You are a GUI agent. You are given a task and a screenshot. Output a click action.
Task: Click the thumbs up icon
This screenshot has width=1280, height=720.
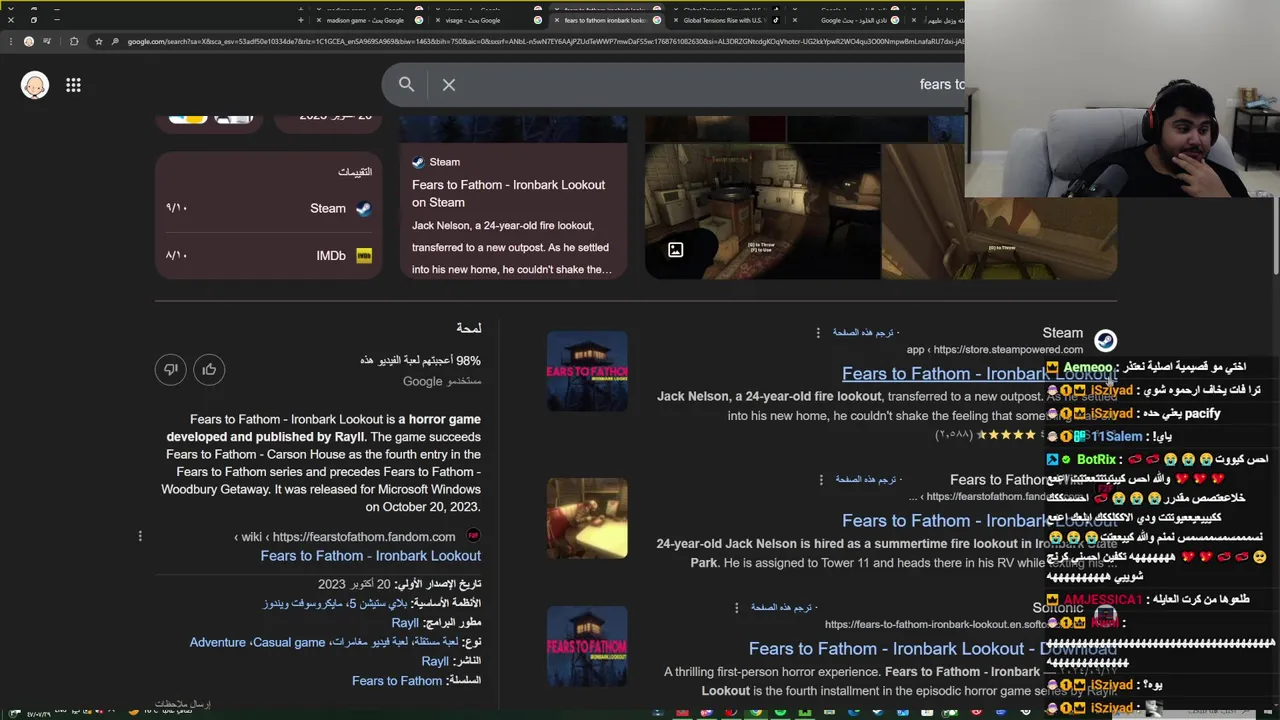coord(209,370)
